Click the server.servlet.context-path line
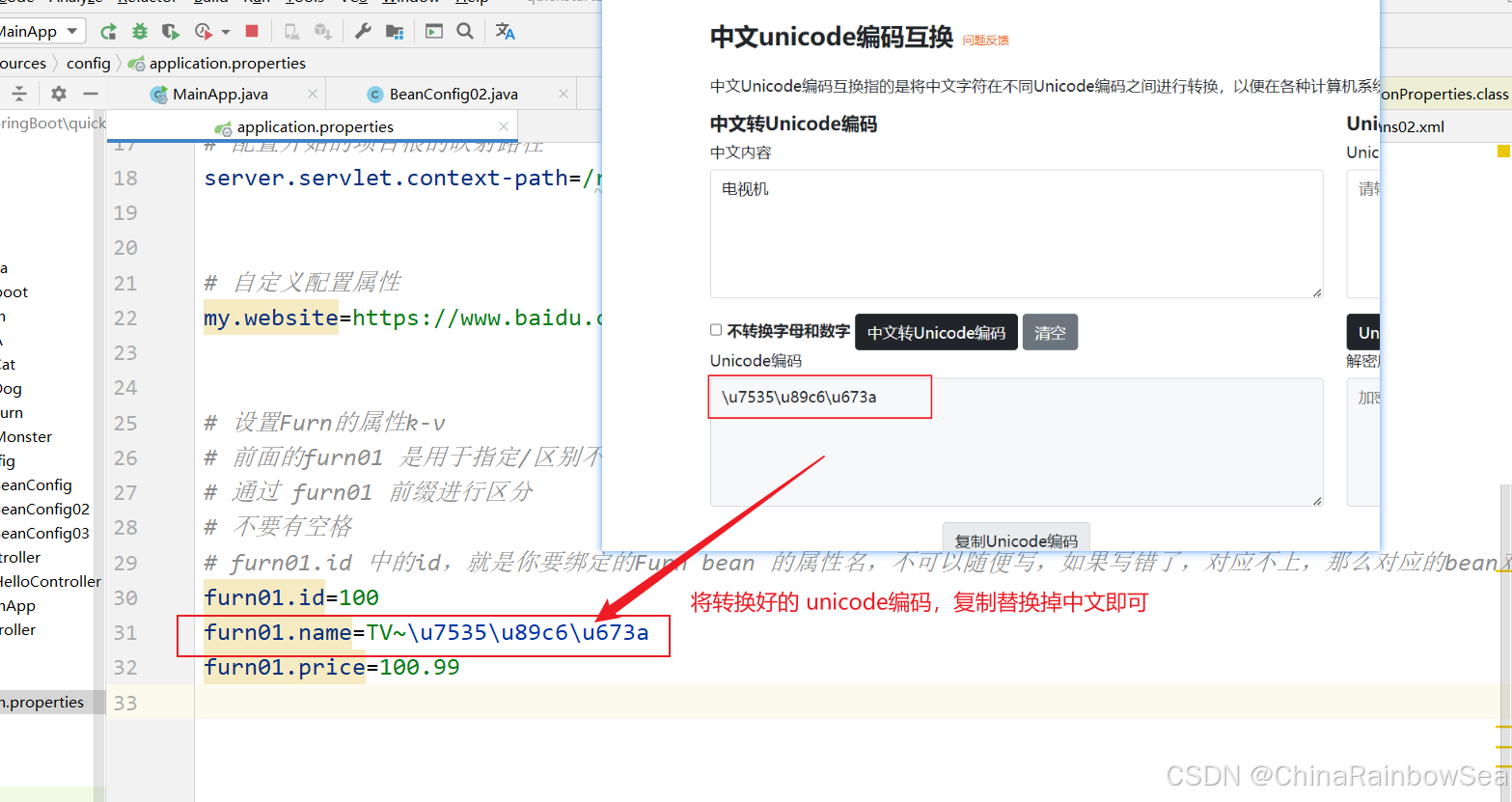1512x802 pixels. pos(402,178)
